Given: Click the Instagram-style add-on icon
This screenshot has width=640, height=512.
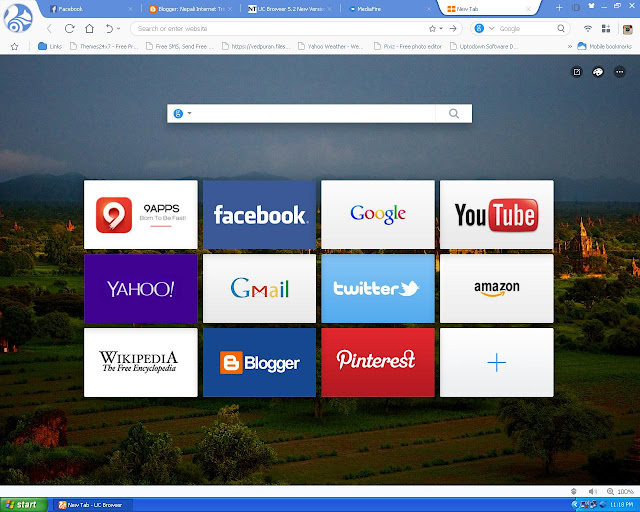Looking at the screenshot, I should pyautogui.click(x=628, y=29).
